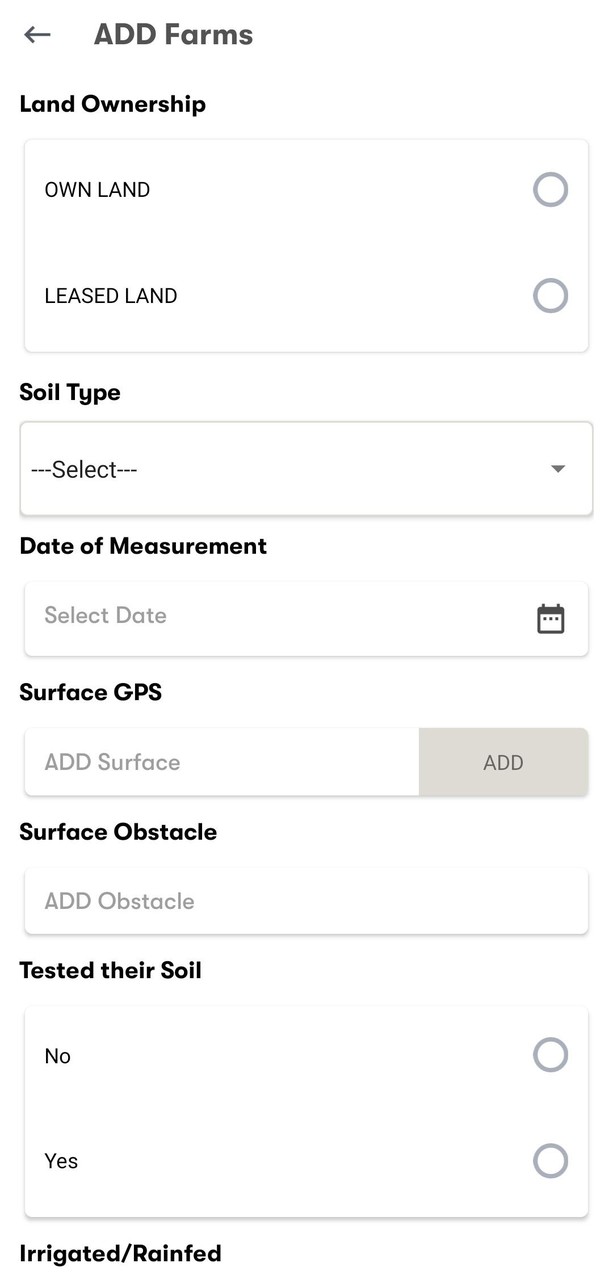The height and width of the screenshot is (1280, 613).
Task: Tap the OWN LAND label text
Action: 97,190
